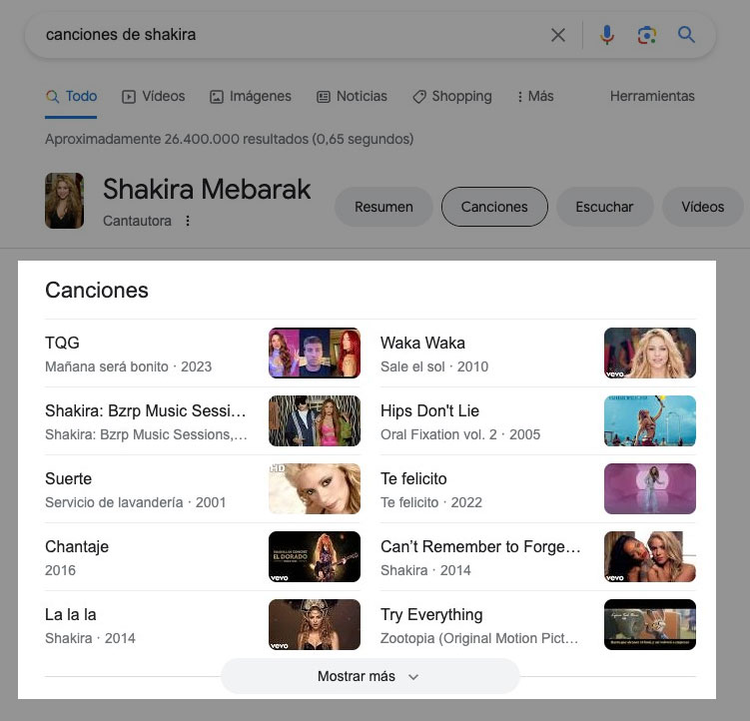Click the Suerte video thumbnail
This screenshot has width=750, height=721.
tap(314, 489)
